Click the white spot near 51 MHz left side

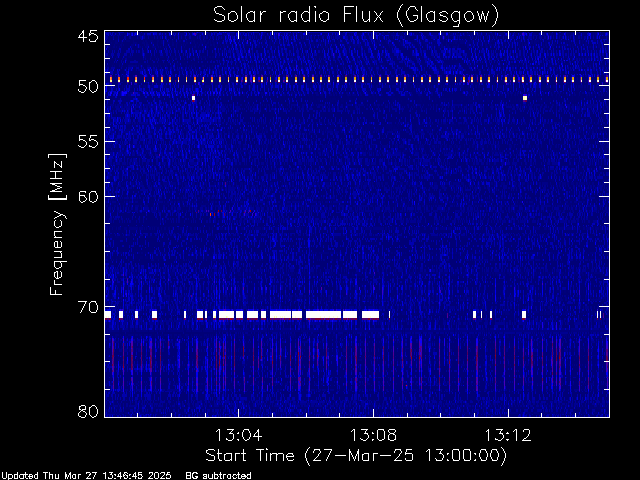click(x=193, y=98)
